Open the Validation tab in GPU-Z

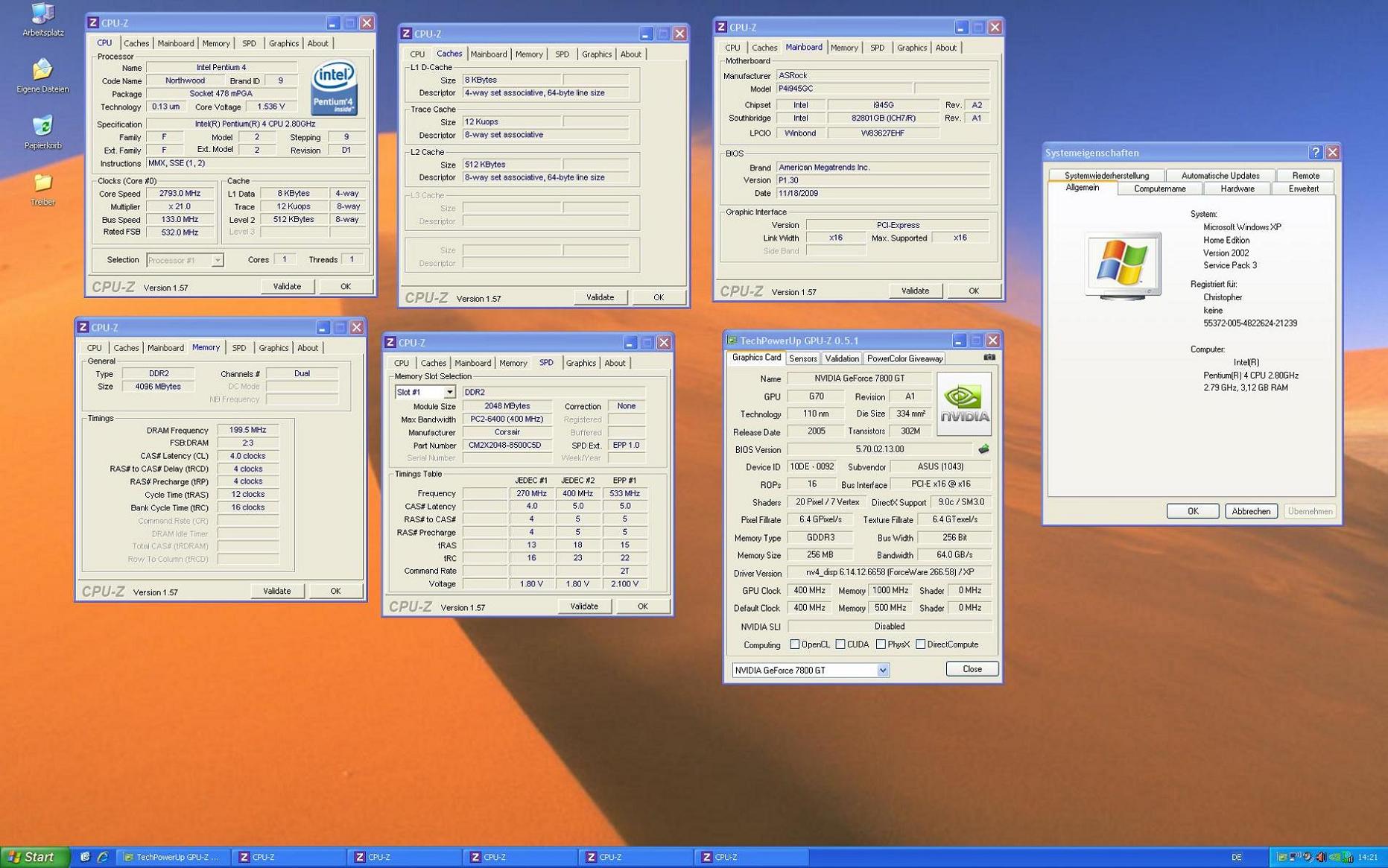click(842, 358)
